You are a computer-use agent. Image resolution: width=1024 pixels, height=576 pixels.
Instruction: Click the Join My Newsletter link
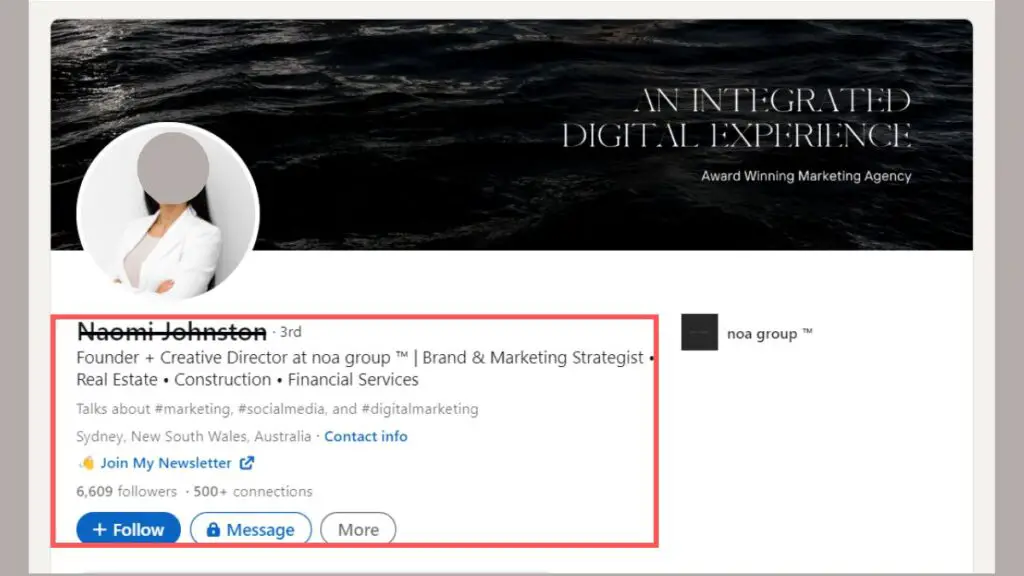click(x=166, y=463)
